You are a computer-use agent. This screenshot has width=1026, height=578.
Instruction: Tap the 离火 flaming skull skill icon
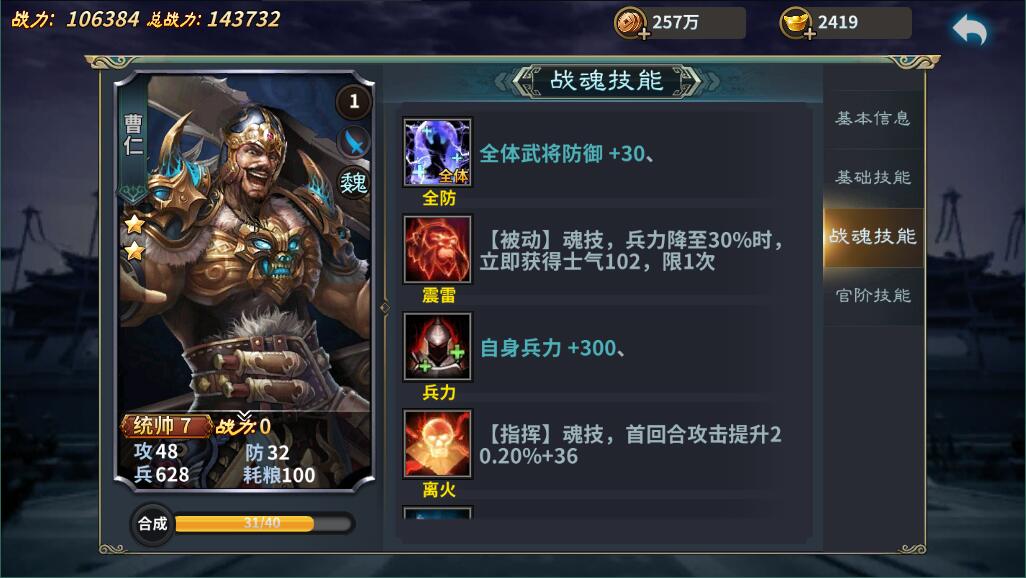click(437, 443)
